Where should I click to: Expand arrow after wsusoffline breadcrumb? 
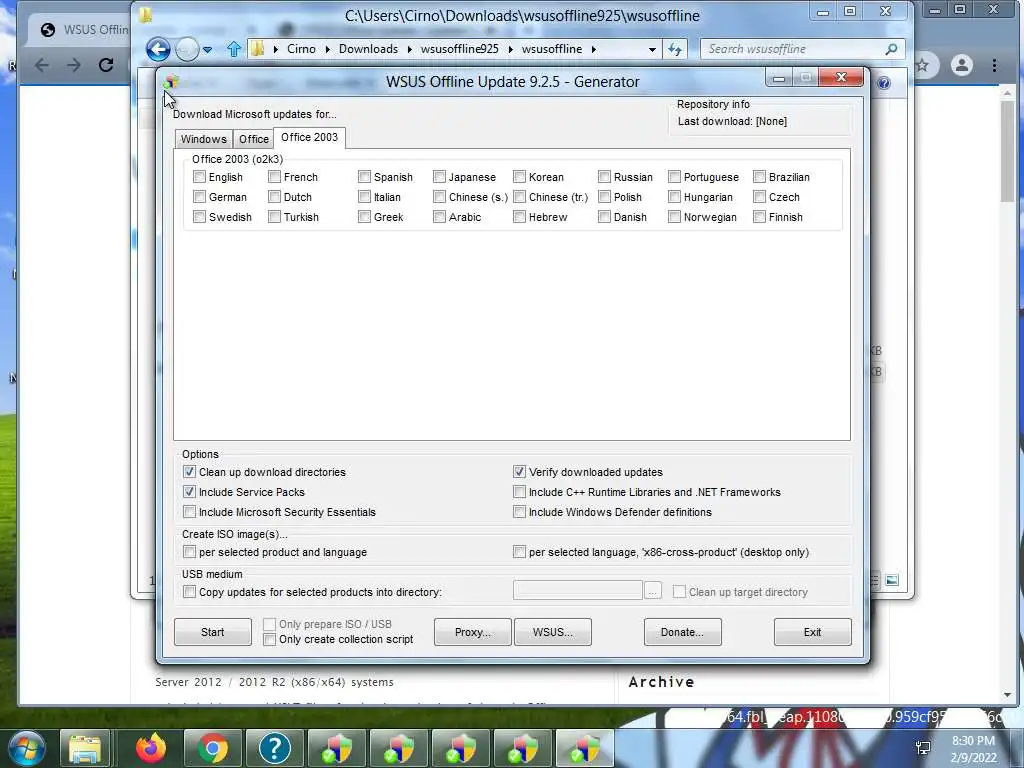click(593, 49)
